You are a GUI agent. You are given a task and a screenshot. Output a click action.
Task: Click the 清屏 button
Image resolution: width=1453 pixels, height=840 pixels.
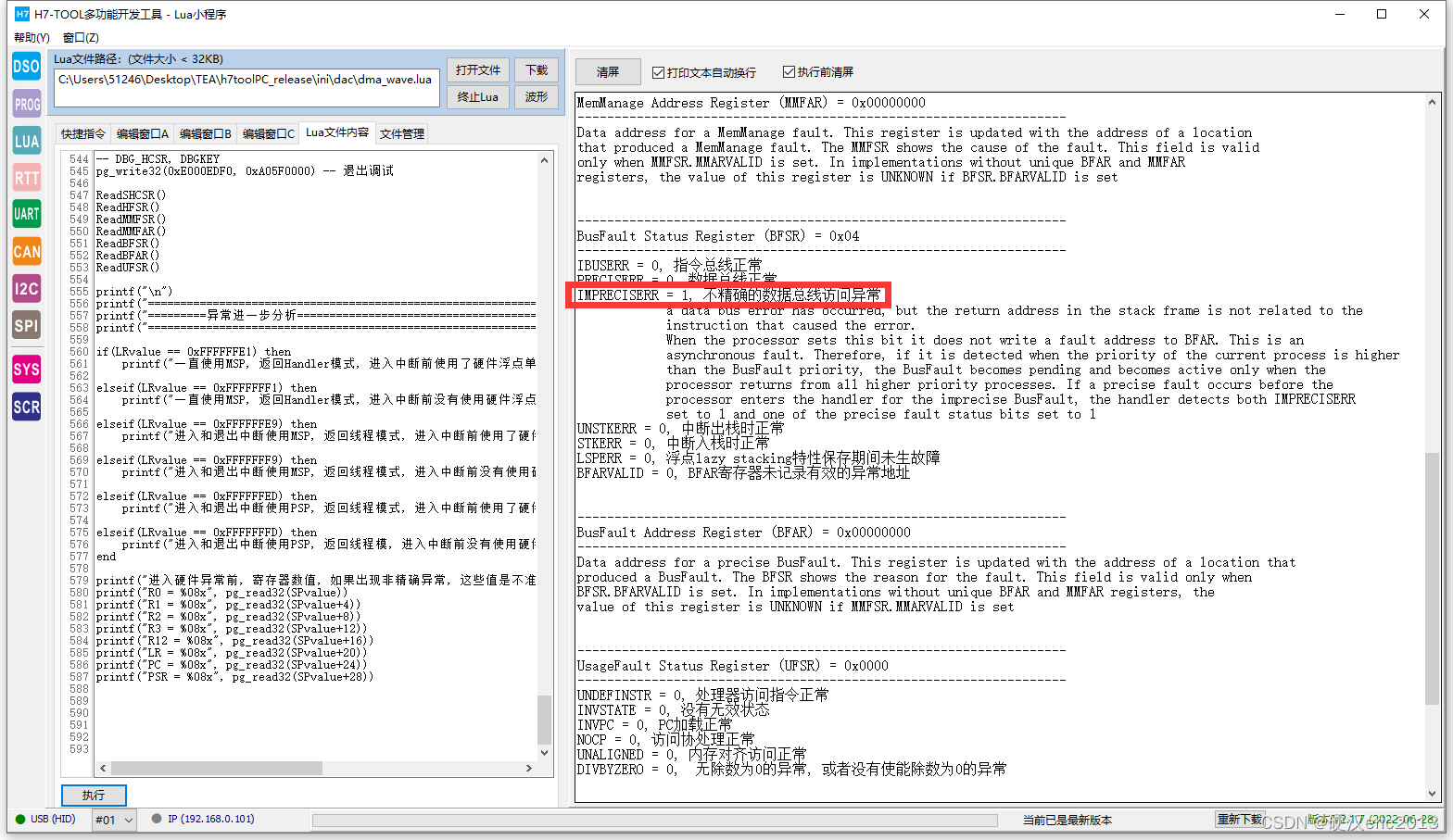pyautogui.click(x=608, y=72)
